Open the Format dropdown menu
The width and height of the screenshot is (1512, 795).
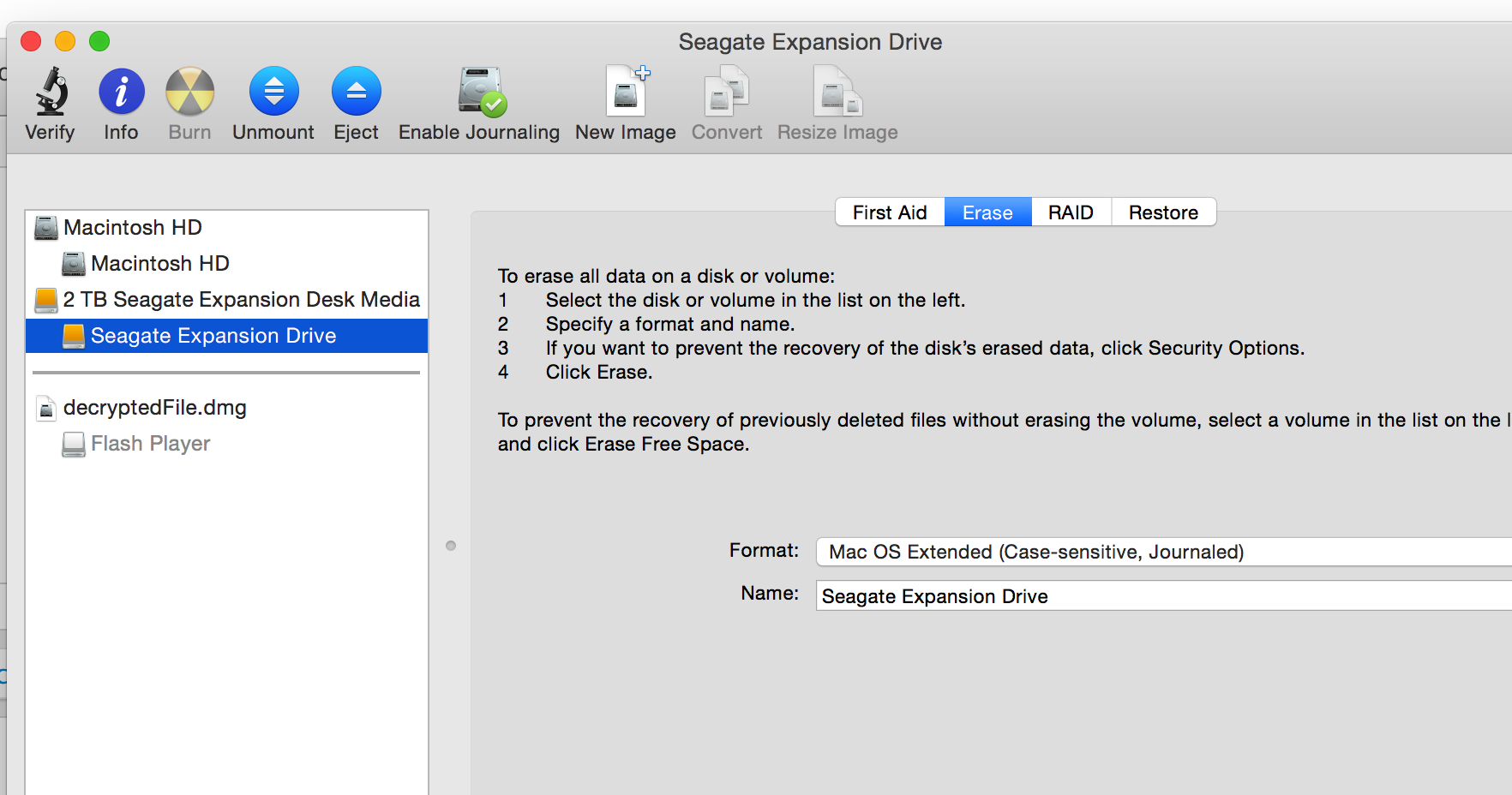[x=1164, y=552]
